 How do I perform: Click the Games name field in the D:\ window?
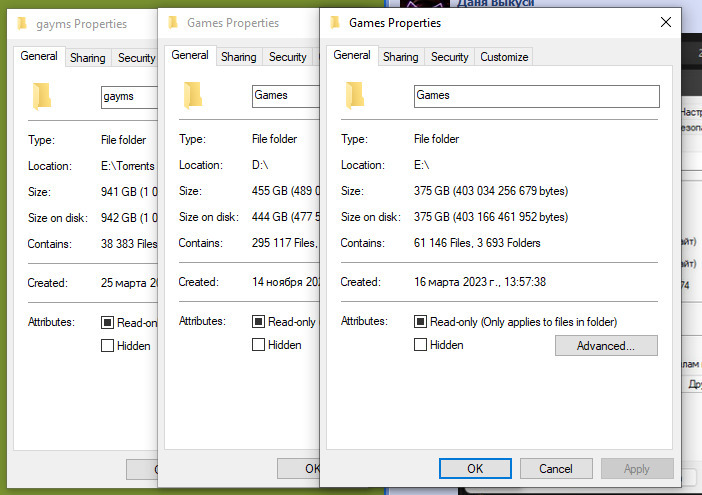[286, 96]
